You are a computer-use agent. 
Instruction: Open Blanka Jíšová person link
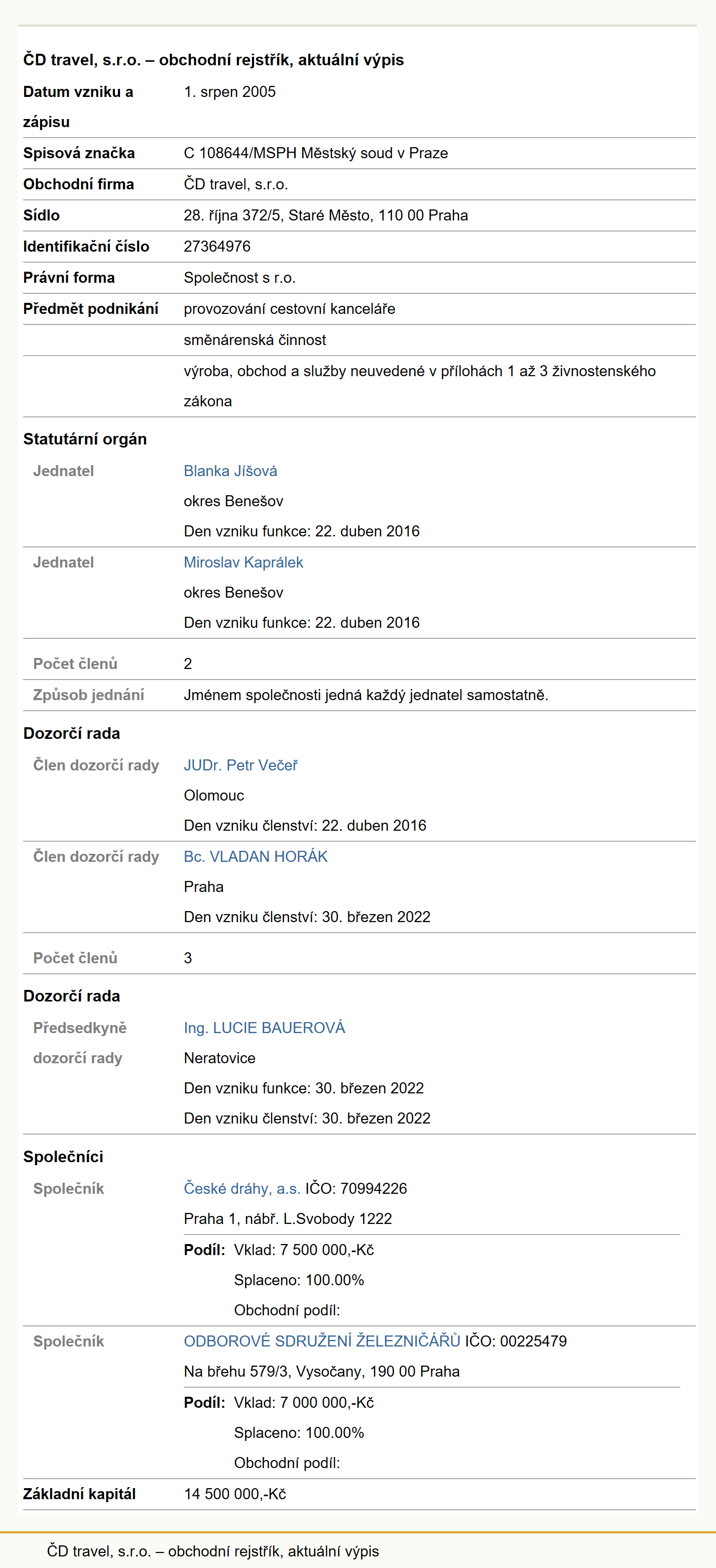pos(230,471)
